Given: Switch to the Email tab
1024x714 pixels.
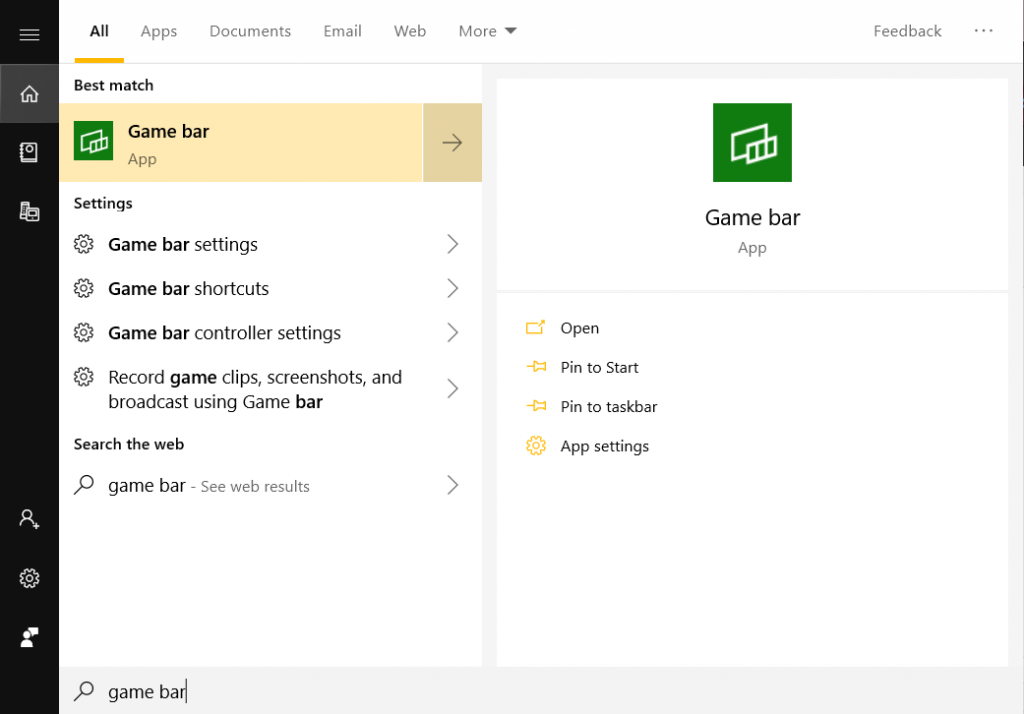Looking at the screenshot, I should (x=342, y=31).
